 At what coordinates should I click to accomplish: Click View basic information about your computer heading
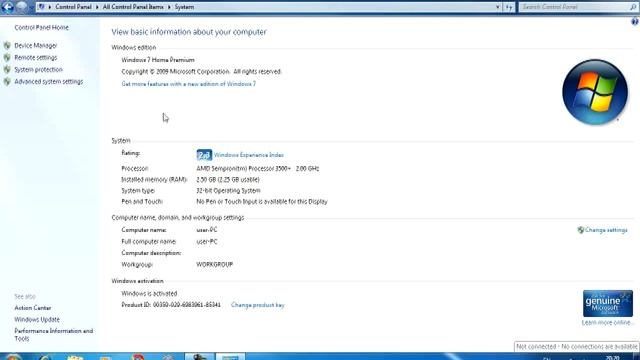click(x=189, y=32)
